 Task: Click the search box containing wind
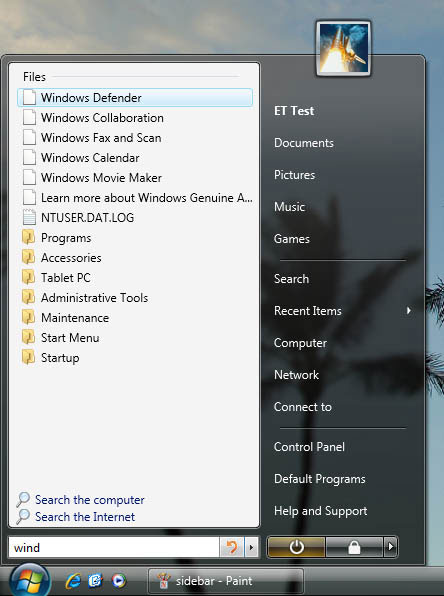click(x=114, y=548)
